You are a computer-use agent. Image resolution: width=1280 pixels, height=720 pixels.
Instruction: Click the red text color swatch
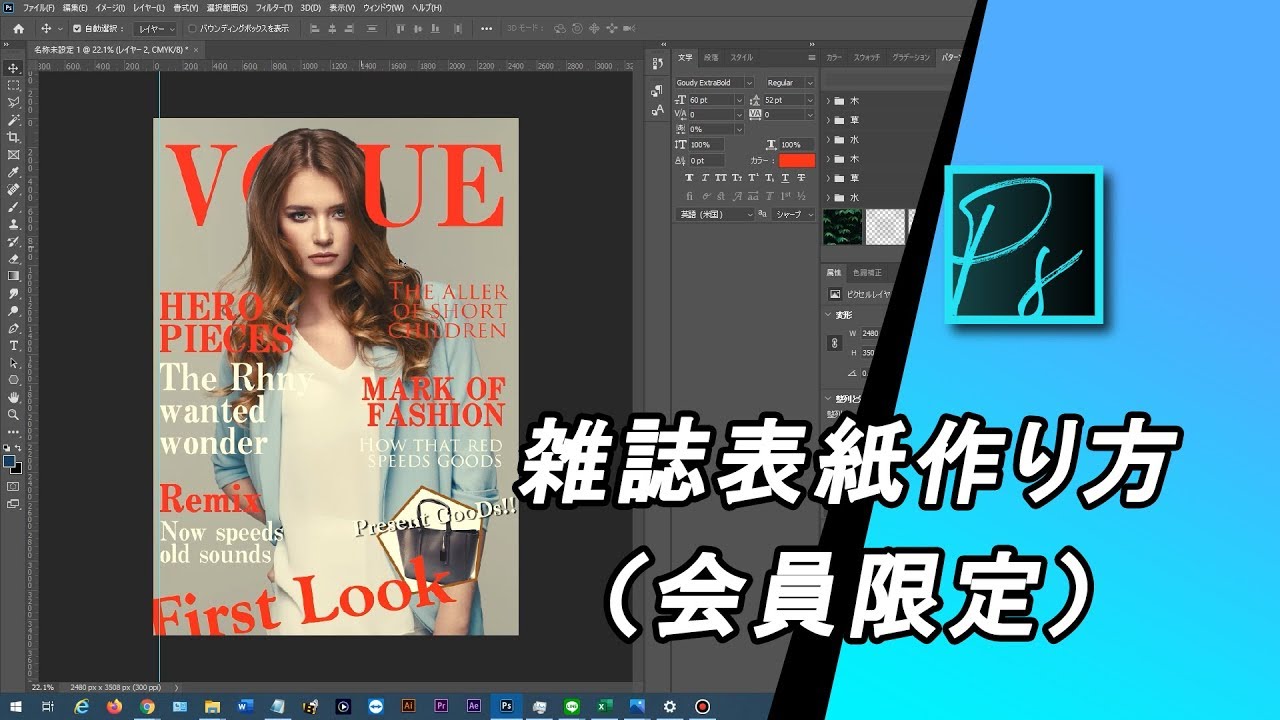click(798, 160)
